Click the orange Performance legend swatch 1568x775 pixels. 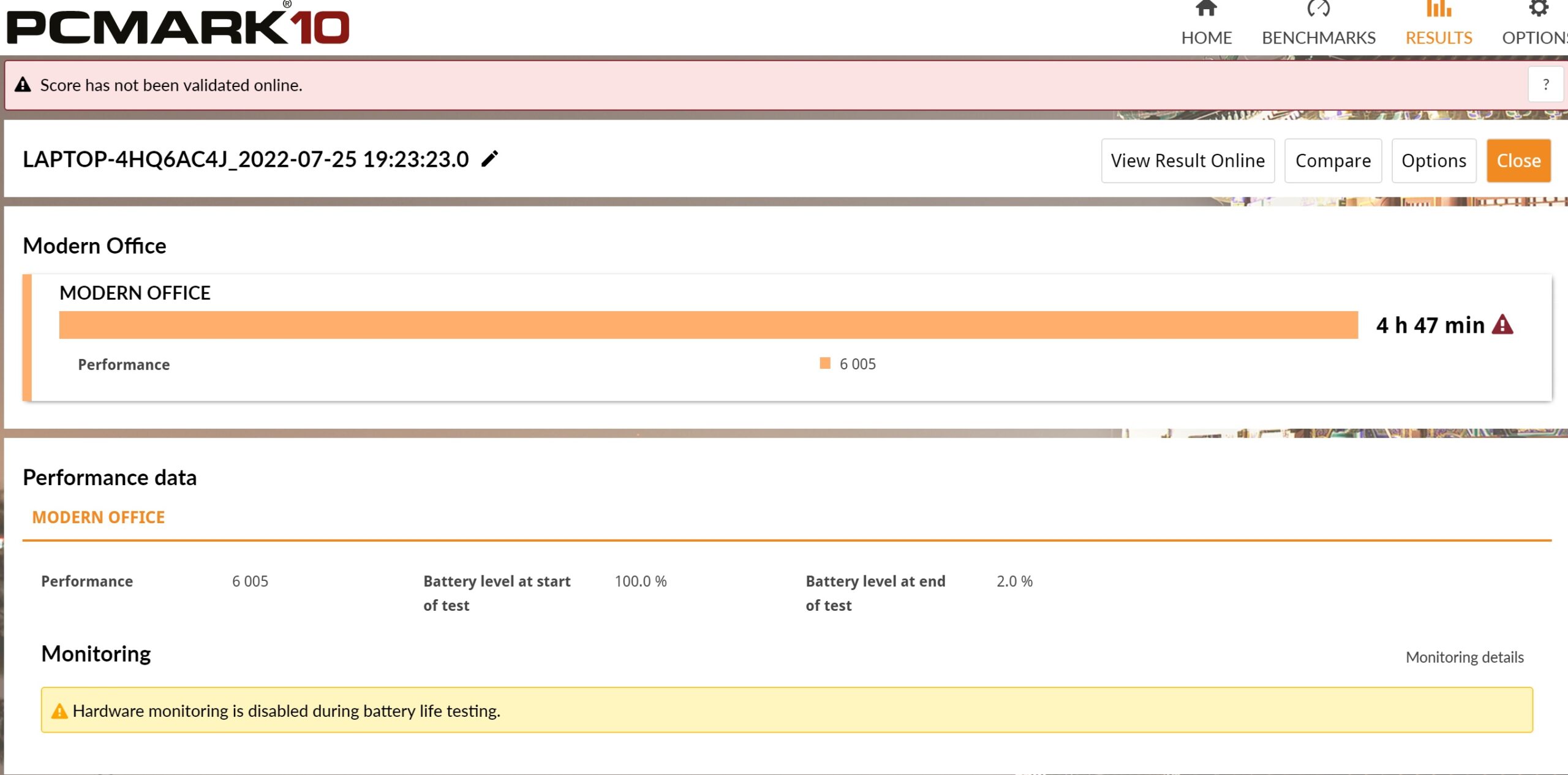(x=825, y=363)
